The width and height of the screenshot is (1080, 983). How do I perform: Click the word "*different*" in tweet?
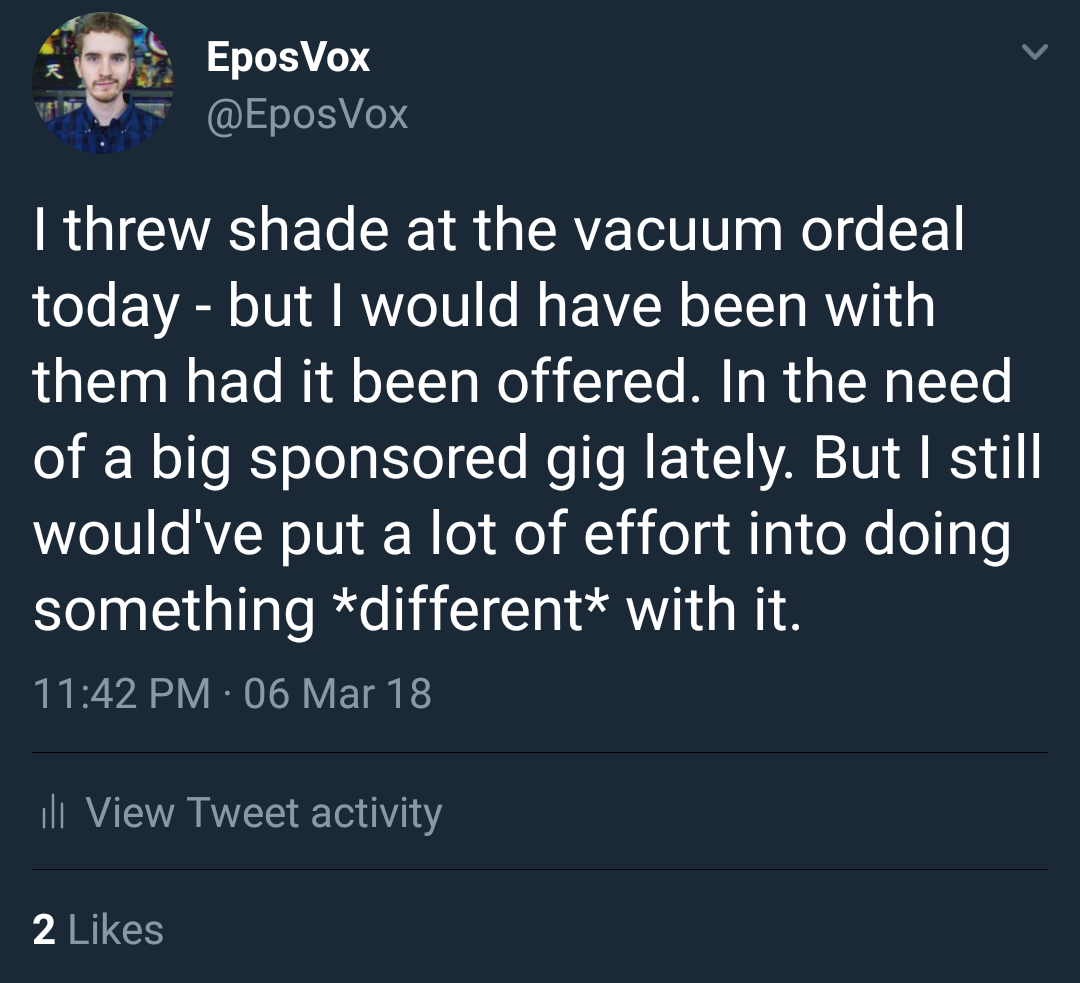tap(470, 609)
